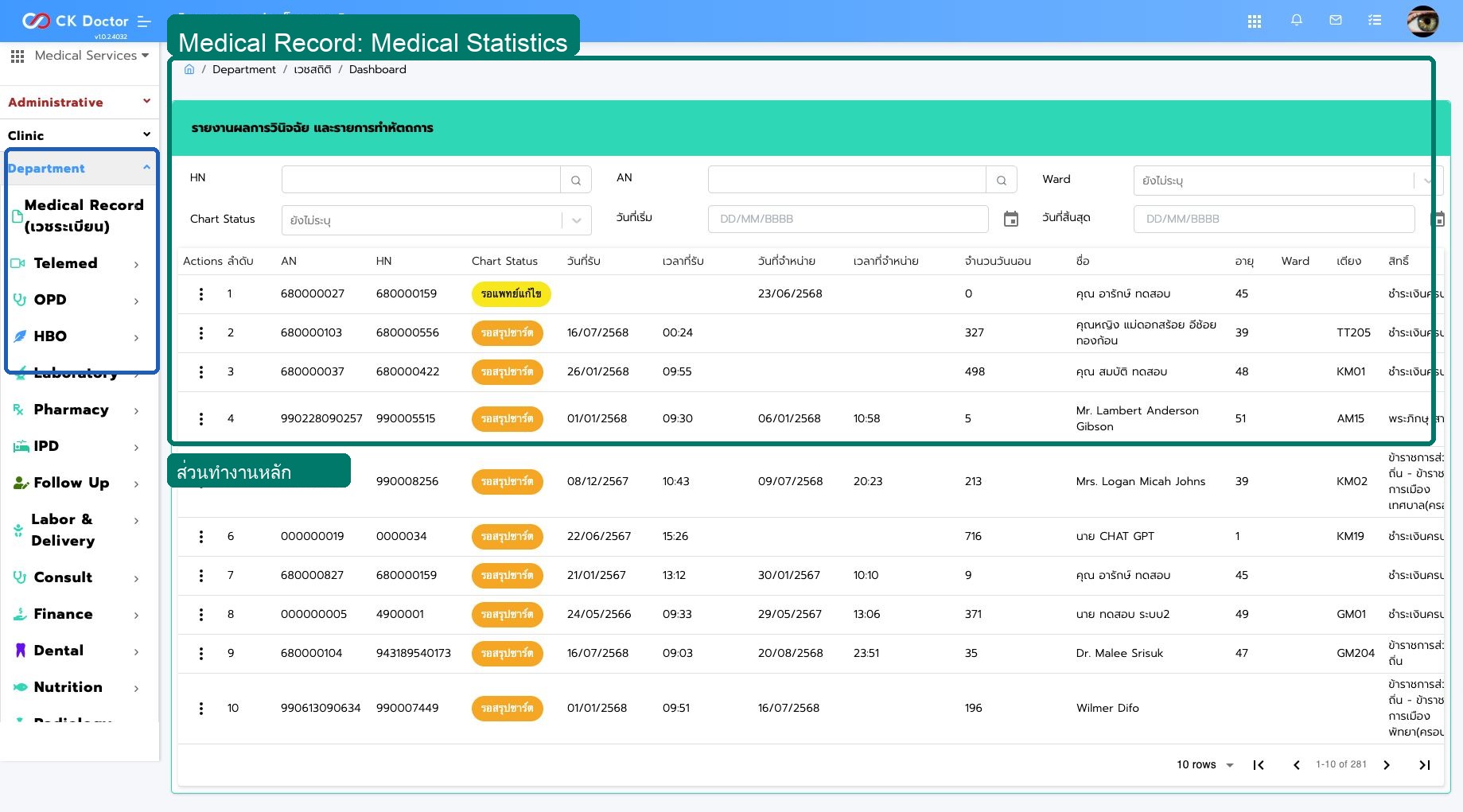The image size is (1463, 812).
Task: Click the Department breadcrumb link
Action: click(x=244, y=69)
